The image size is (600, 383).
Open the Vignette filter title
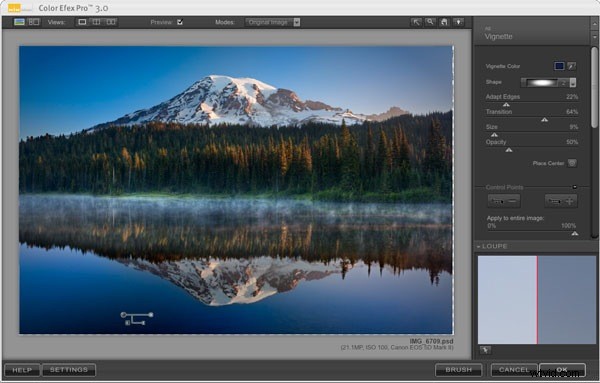tap(498, 36)
